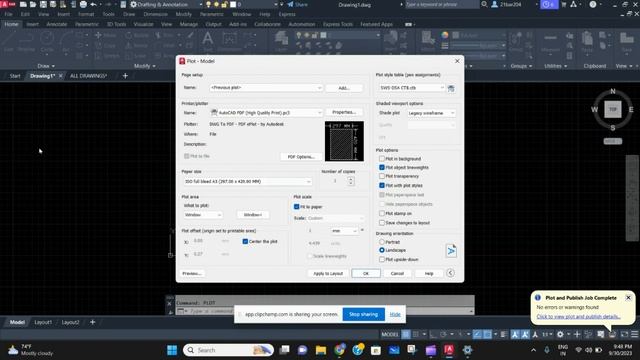
Task: Open the Page setup Name dropdown
Action: click(266, 88)
